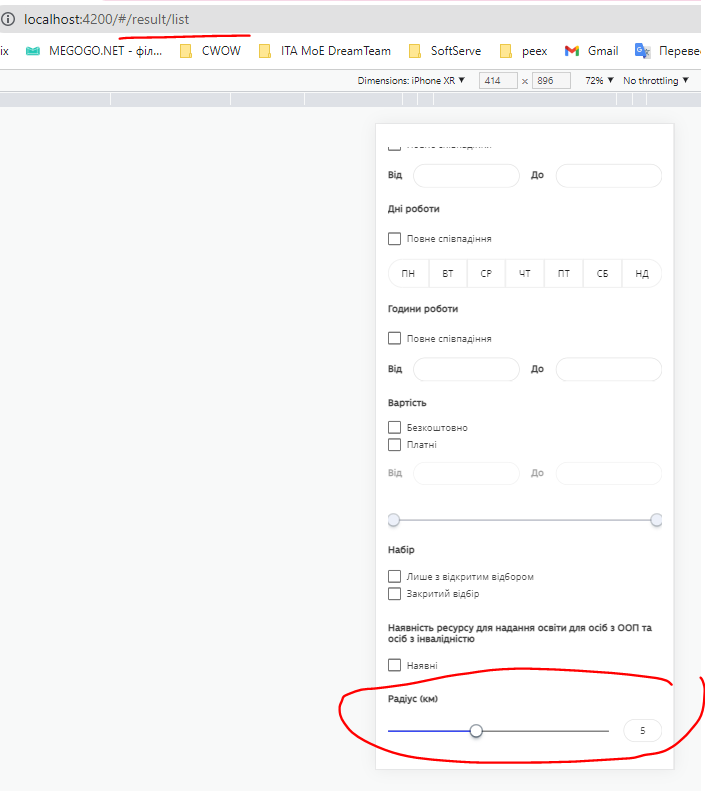Click the Від field under Години роботи

tap(466, 369)
